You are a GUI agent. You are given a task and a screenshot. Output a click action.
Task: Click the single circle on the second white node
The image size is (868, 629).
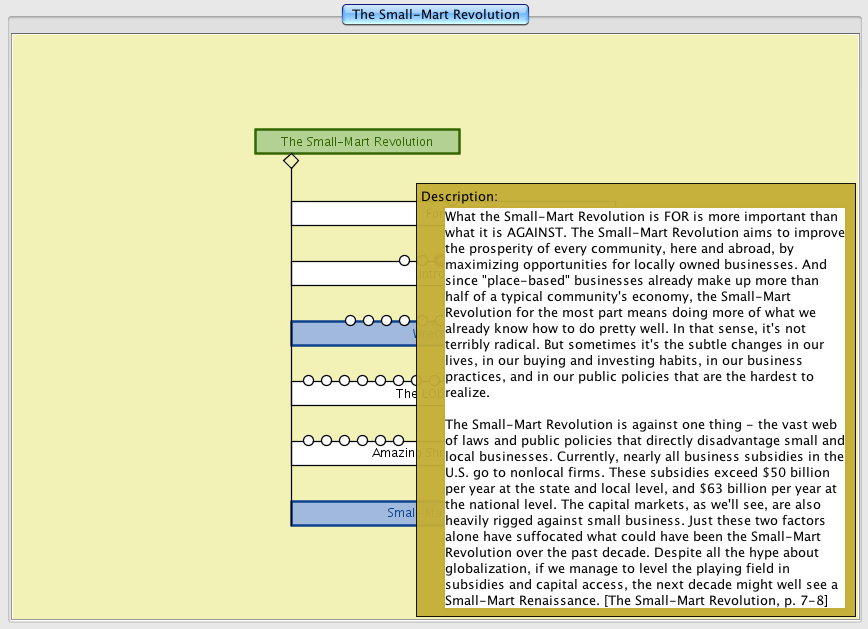point(405,261)
